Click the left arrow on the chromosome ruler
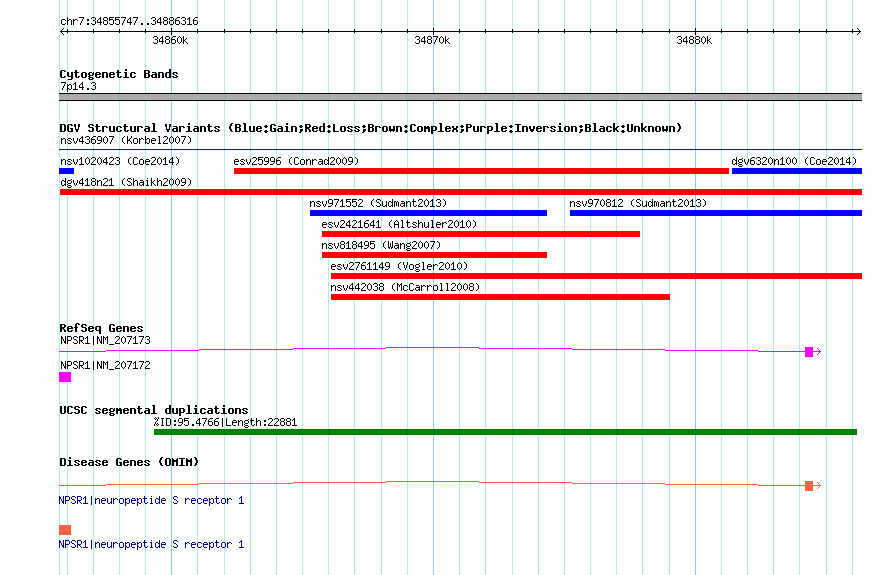 pos(63,32)
